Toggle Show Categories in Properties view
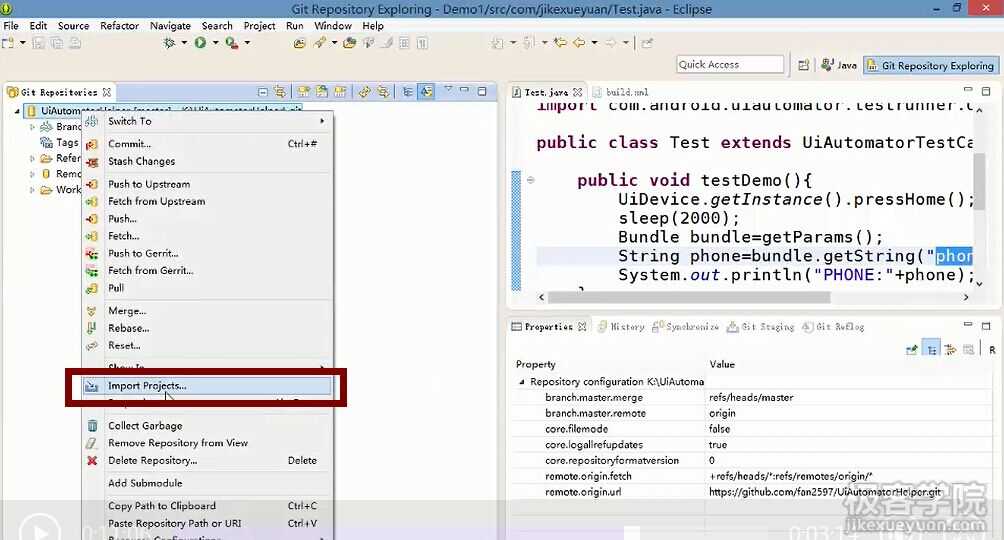 932,349
